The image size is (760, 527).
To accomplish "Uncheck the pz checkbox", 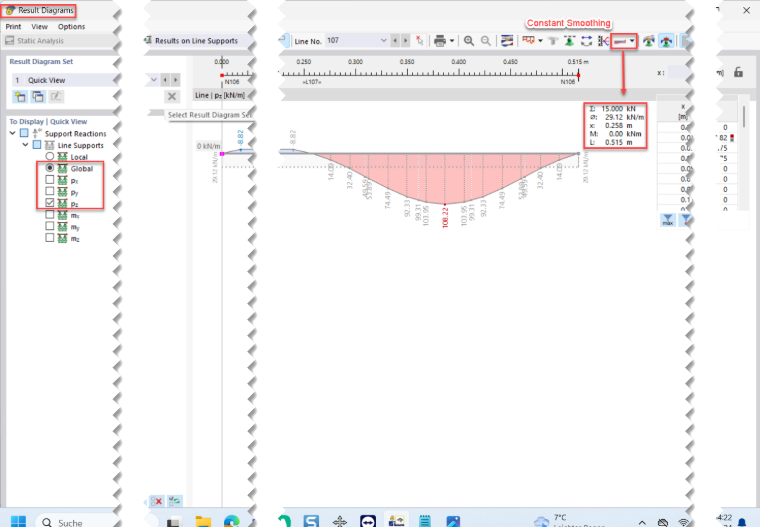I will point(49,203).
